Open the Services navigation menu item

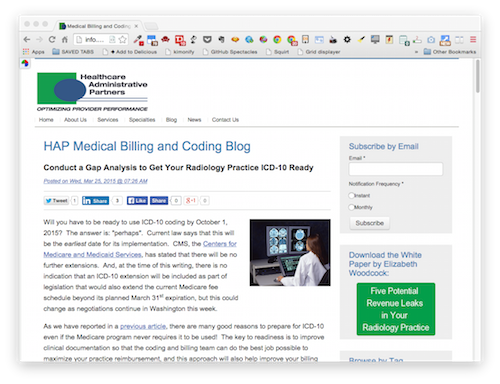(108, 120)
